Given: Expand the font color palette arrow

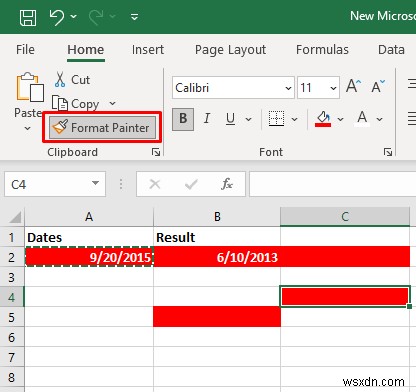Looking at the screenshot, I should pyautogui.click(x=379, y=119).
